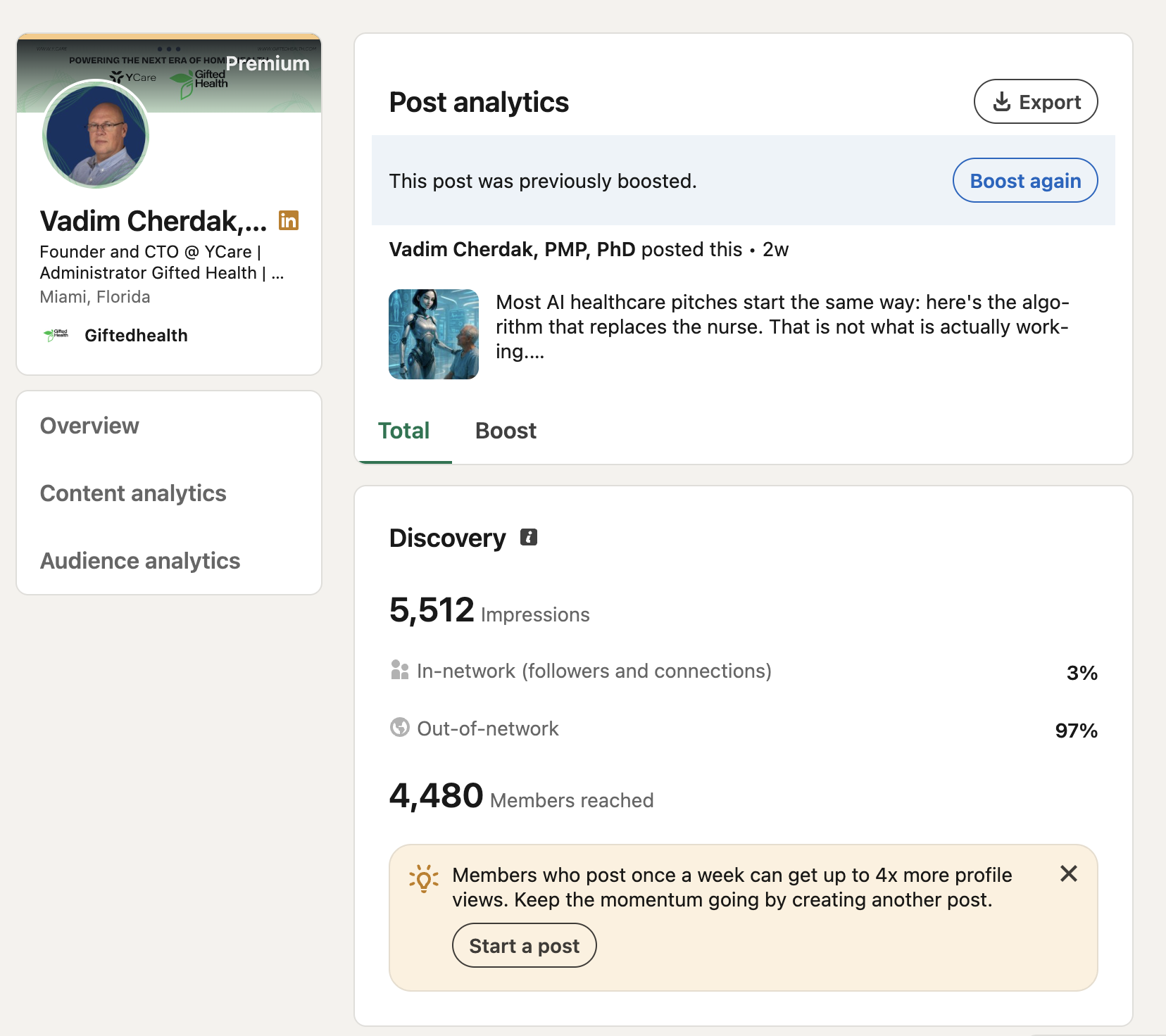Click 'This post was previously boosted' notice
This screenshot has height=1036, width=1166.
(x=543, y=181)
